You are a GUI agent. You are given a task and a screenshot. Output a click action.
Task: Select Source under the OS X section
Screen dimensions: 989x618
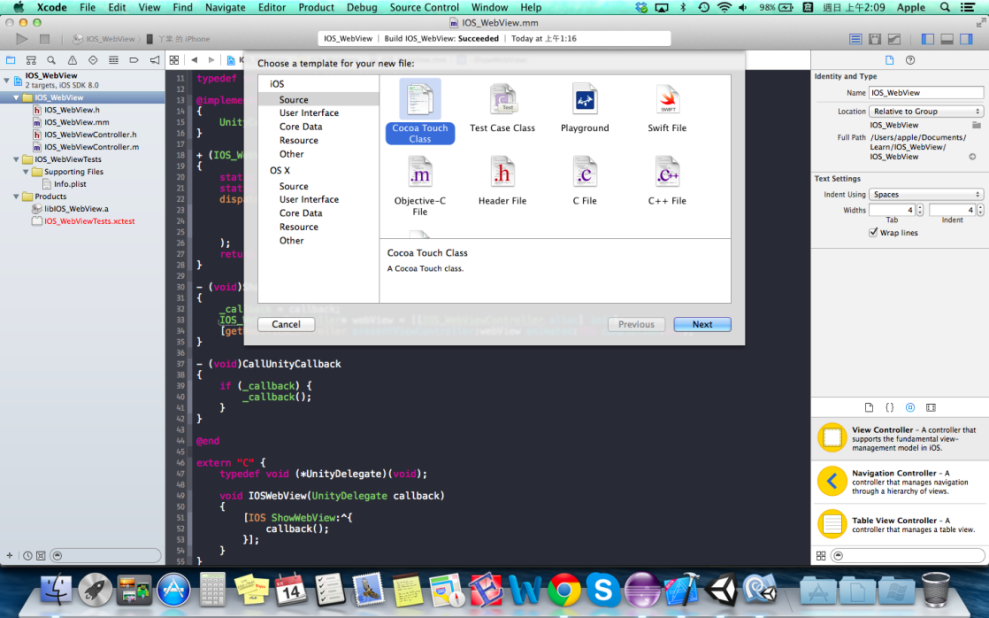(295, 185)
